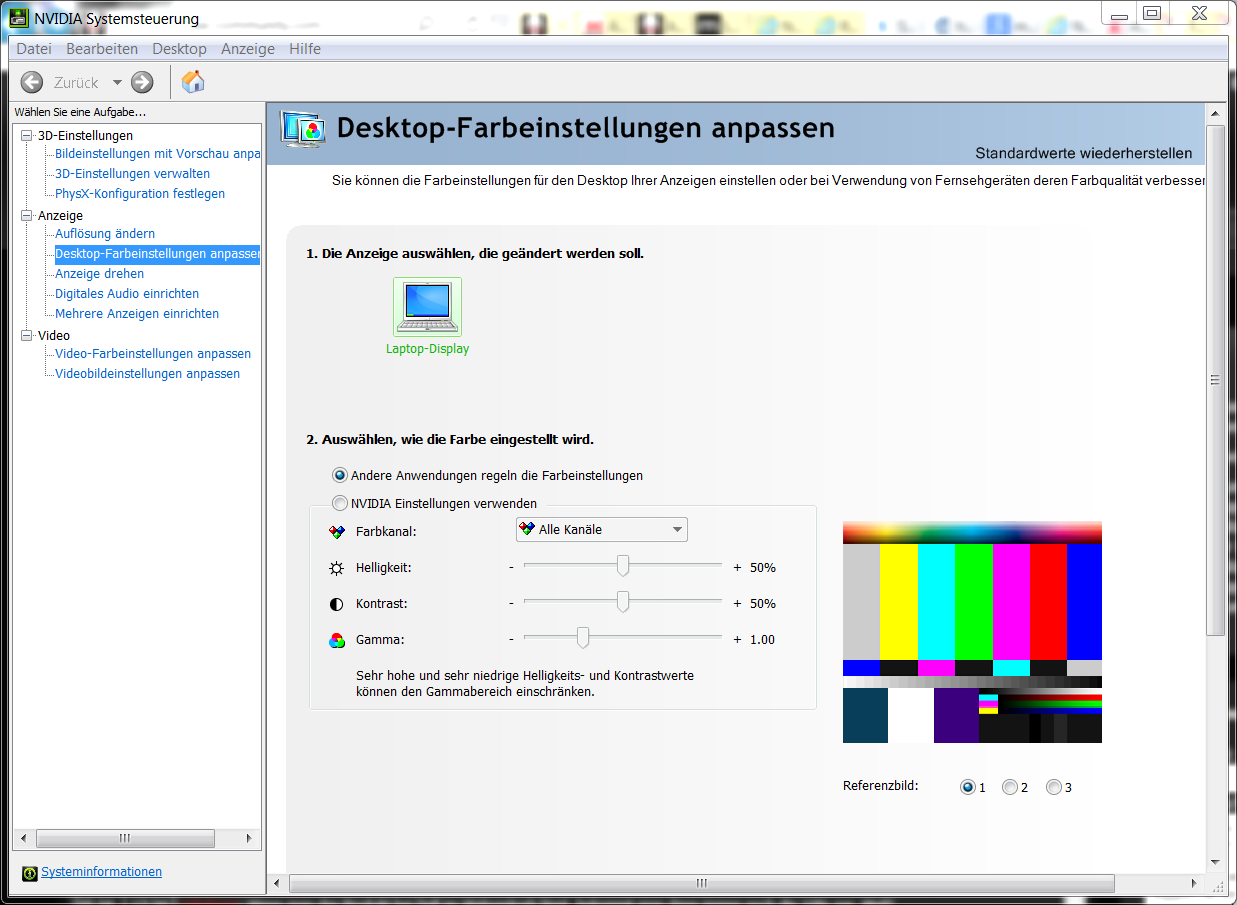Select Referenzbild 2 radio button
1237x905 pixels.
tap(1010, 787)
